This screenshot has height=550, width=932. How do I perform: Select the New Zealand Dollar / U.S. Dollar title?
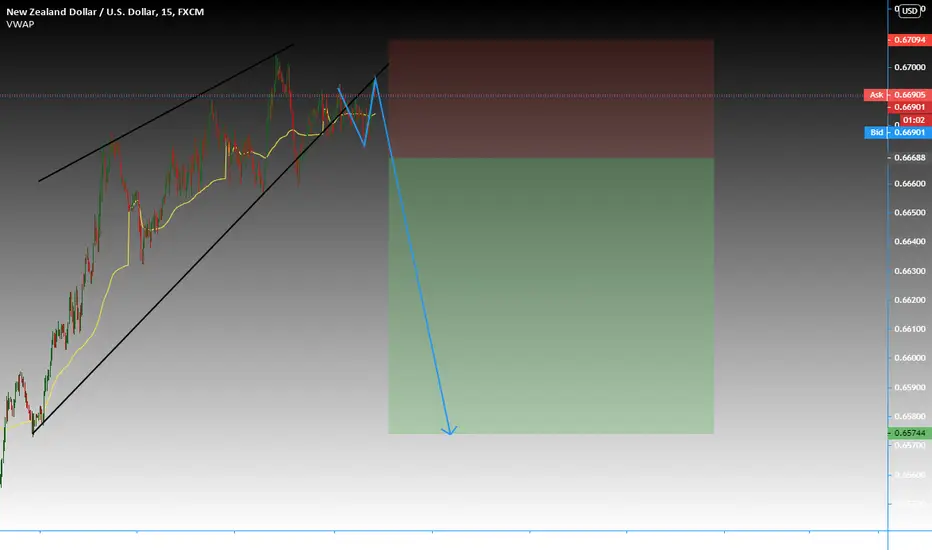tap(105, 11)
